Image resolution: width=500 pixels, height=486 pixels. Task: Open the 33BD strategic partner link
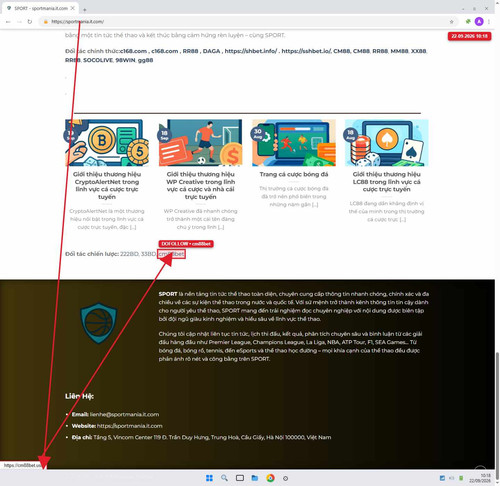coord(148,254)
